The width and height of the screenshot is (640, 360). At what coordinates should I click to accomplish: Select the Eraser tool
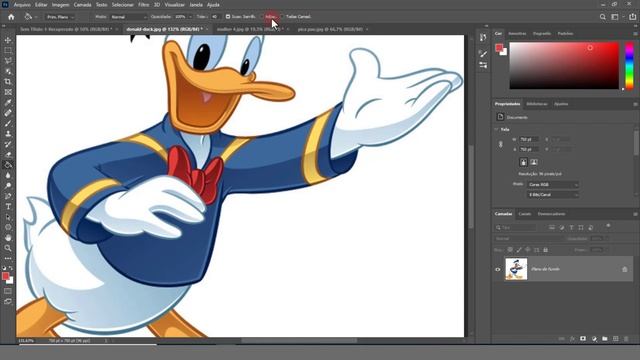[8, 155]
